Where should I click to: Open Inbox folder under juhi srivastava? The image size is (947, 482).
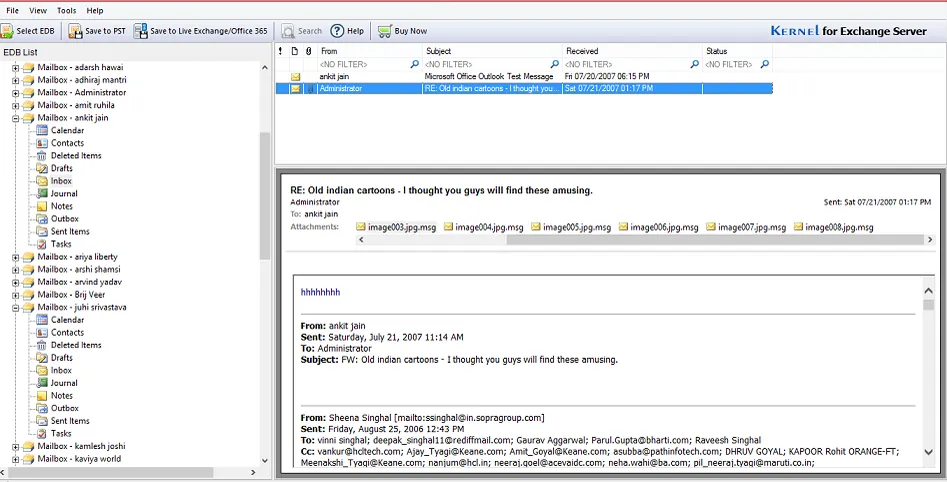(x=61, y=370)
